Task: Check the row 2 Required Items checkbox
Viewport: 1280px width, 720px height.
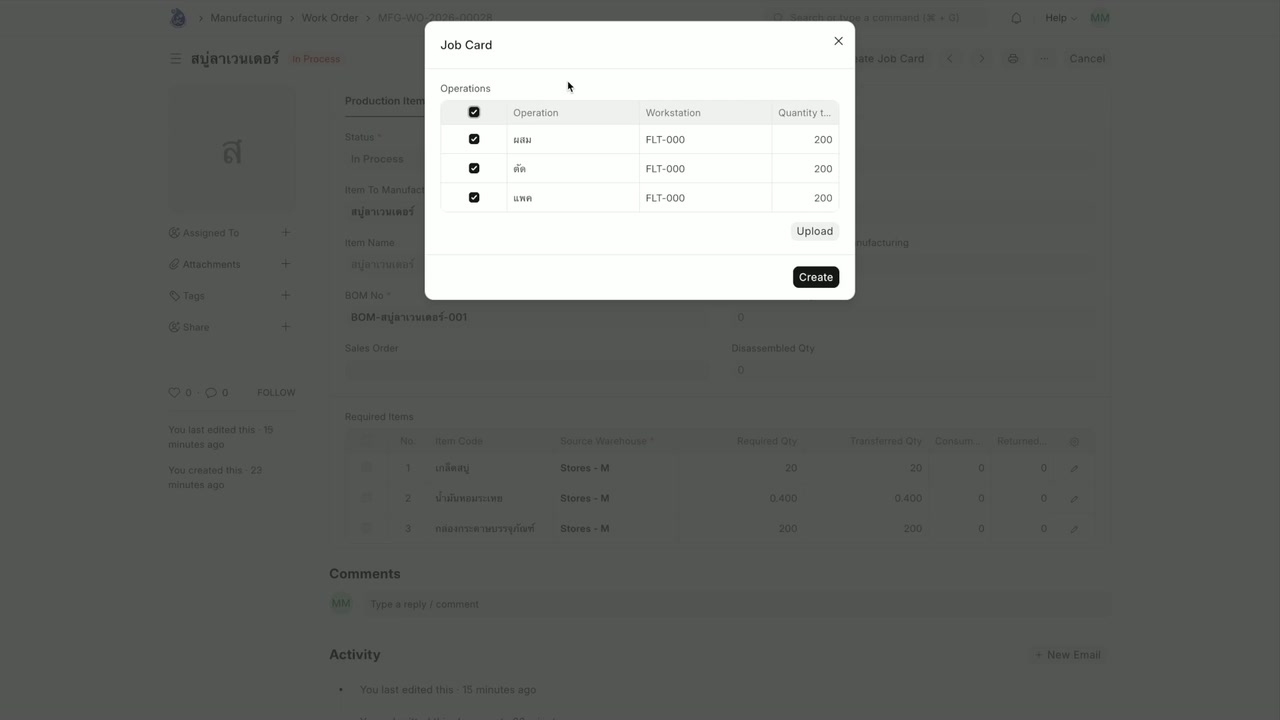Action: click(x=366, y=498)
